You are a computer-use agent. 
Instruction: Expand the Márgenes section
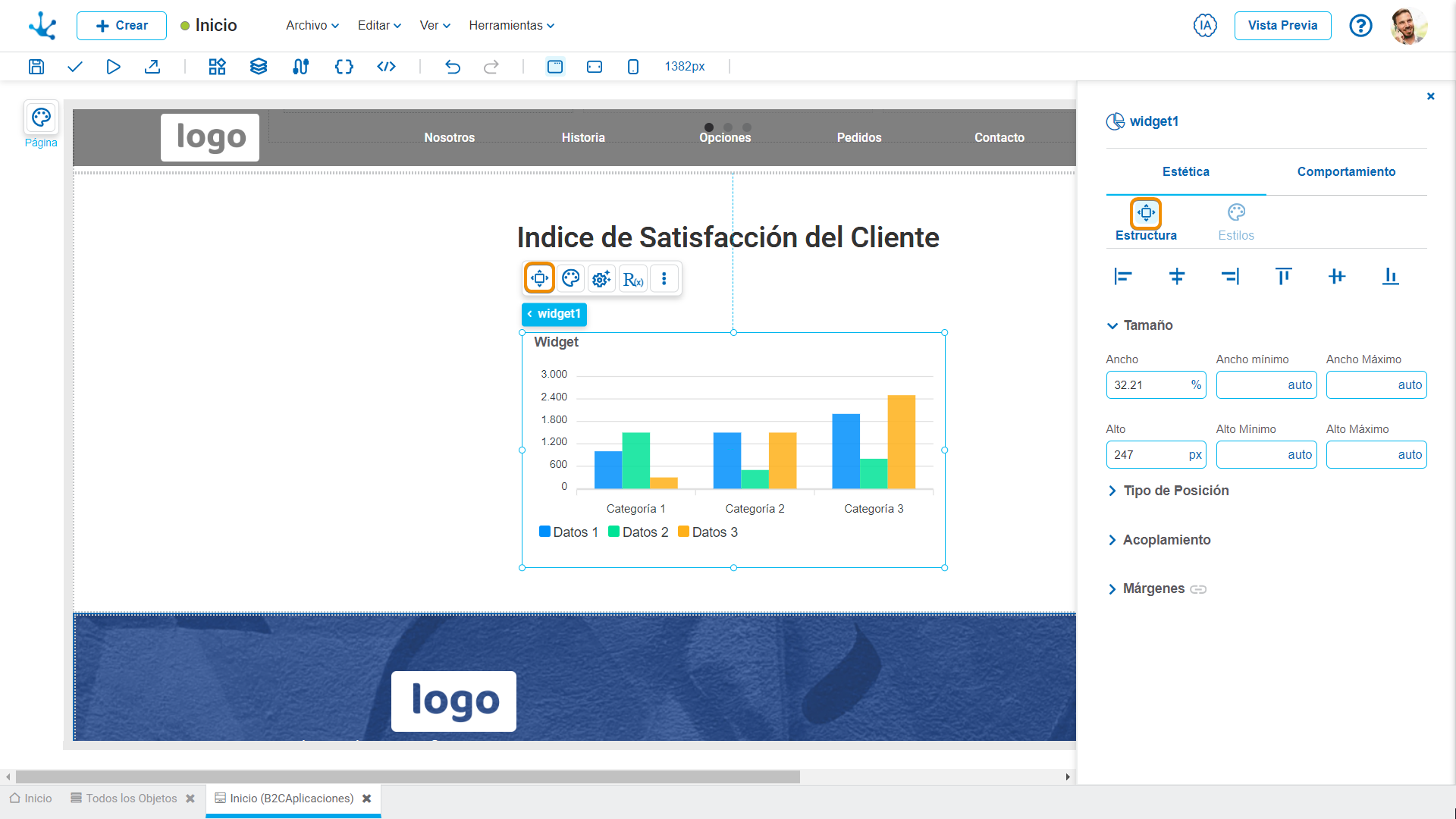[x=1146, y=588]
